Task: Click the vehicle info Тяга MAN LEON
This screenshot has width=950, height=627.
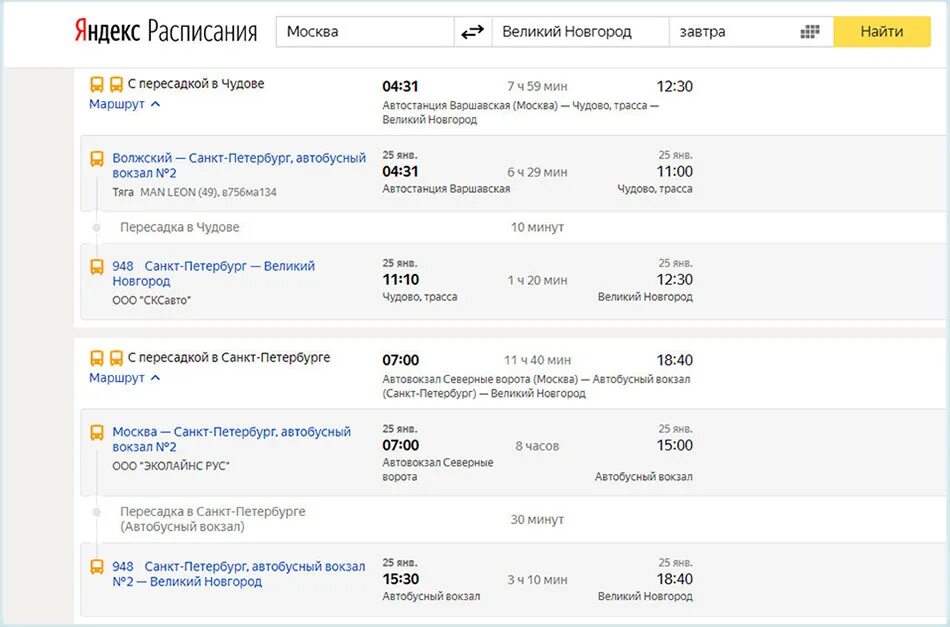Action: coord(194,192)
